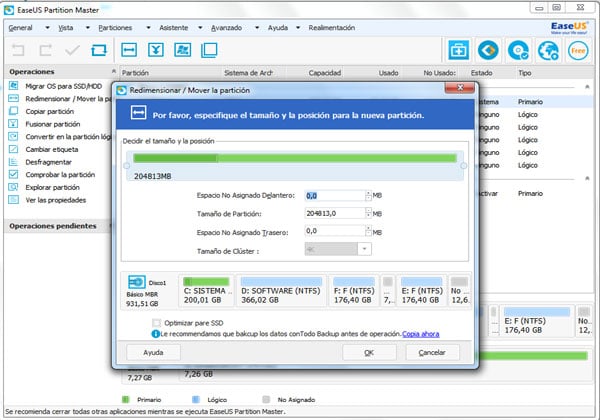Select C: SISTEMA partition block in dialog
This screenshot has width=600, height=420.
coord(207,291)
